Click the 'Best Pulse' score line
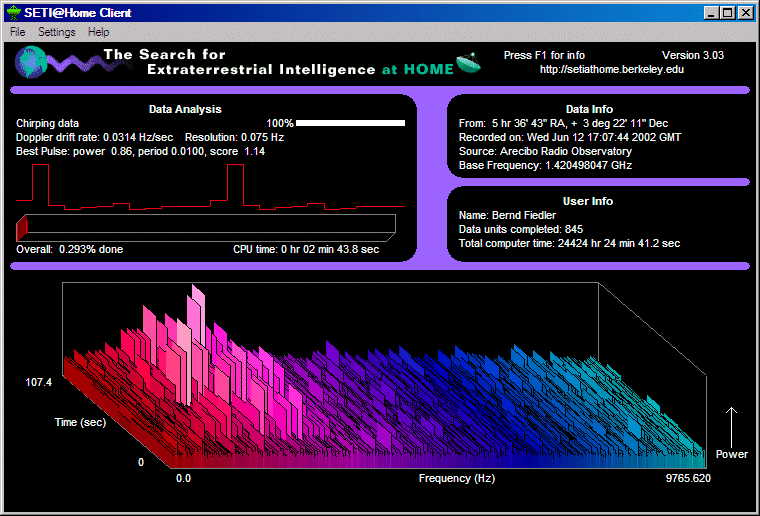 tap(141, 151)
